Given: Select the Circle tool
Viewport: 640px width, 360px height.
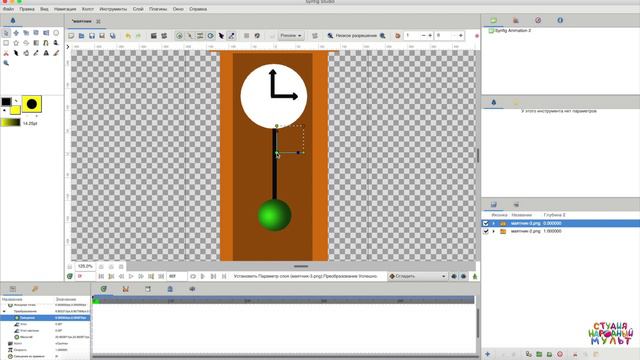Looking at the screenshot, I should [x=56, y=33].
